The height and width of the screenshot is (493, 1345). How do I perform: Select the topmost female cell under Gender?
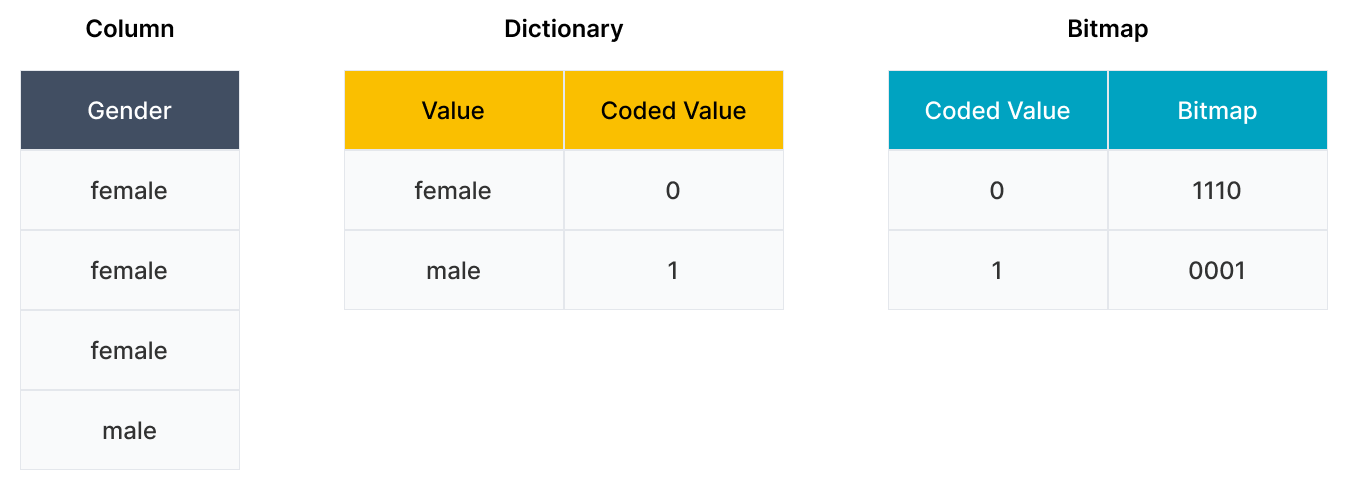[130, 190]
